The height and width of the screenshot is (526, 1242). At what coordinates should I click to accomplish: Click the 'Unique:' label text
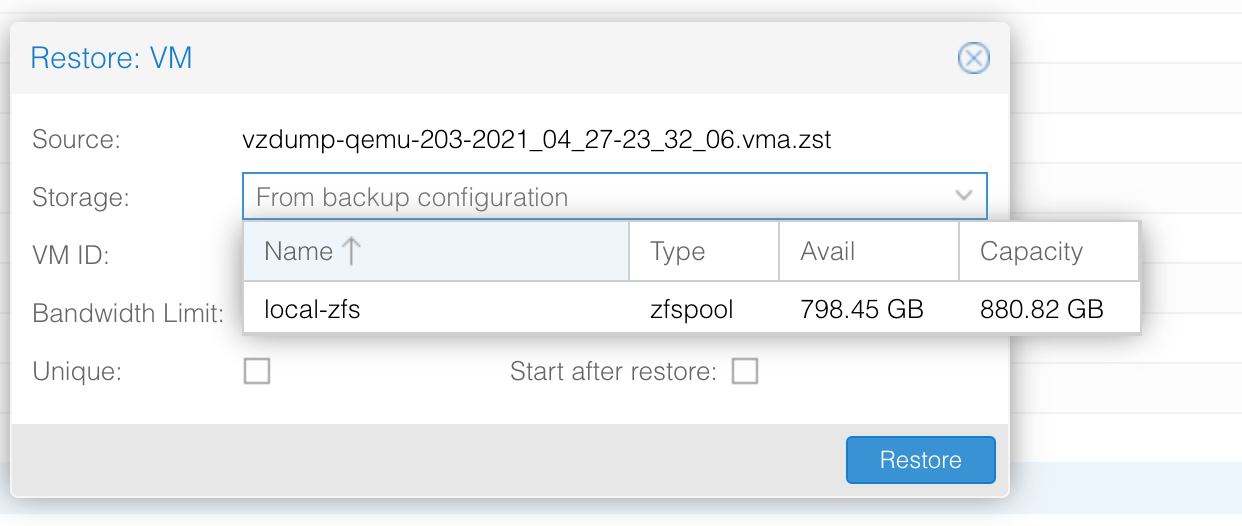(x=76, y=372)
